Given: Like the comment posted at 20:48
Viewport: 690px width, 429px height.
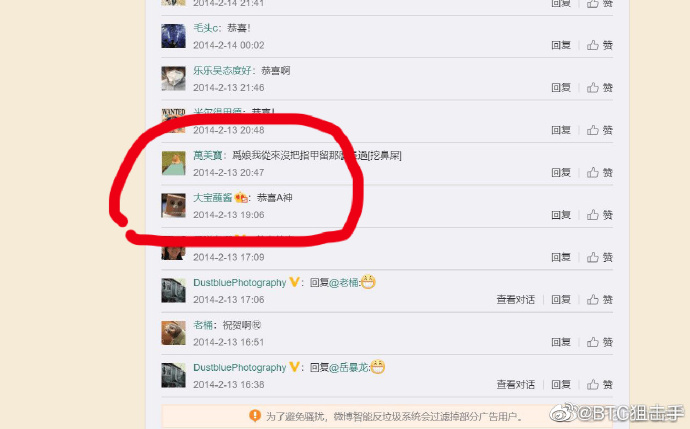Looking at the screenshot, I should [600, 130].
